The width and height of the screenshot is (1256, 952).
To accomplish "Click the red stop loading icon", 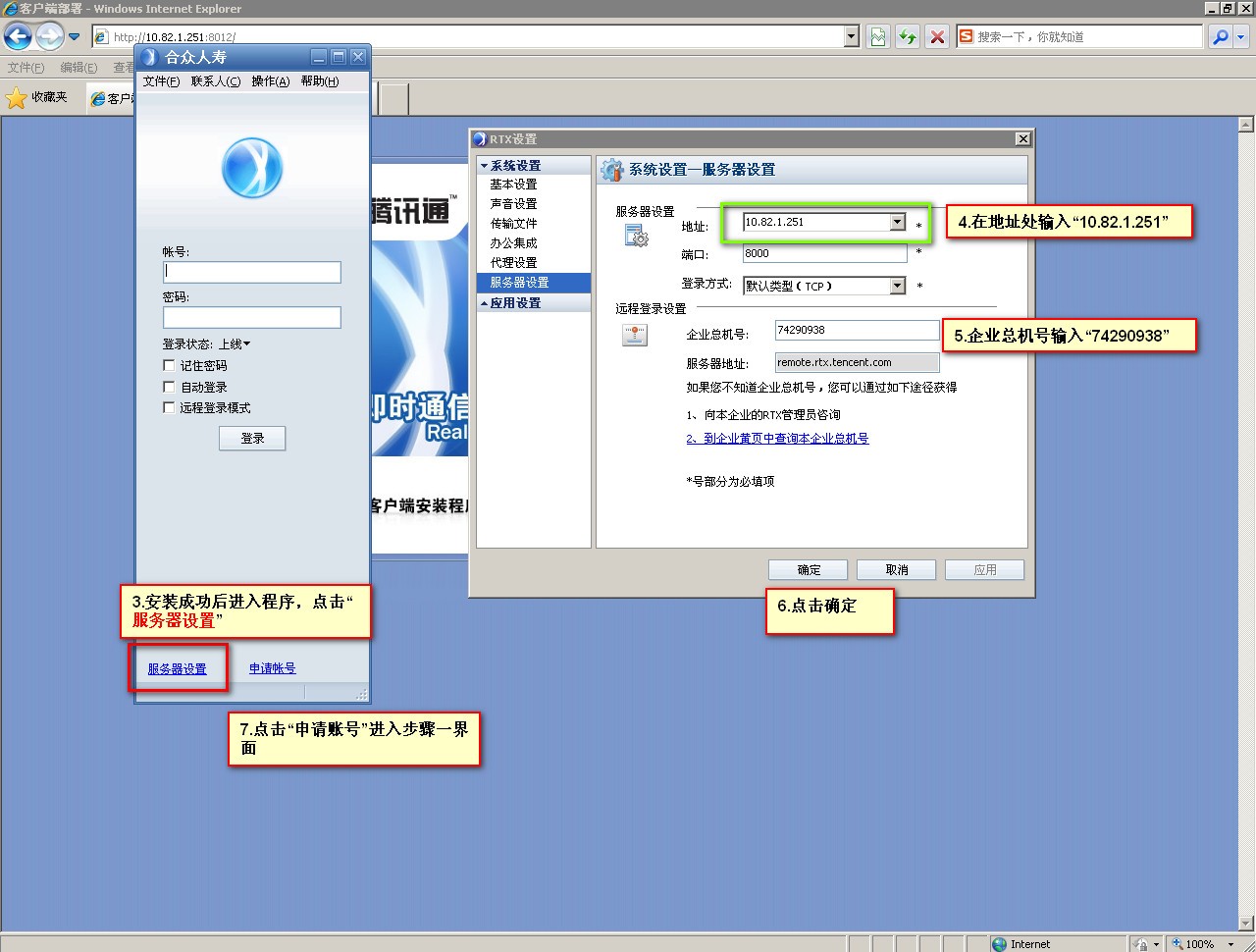I will pyautogui.click(x=937, y=37).
